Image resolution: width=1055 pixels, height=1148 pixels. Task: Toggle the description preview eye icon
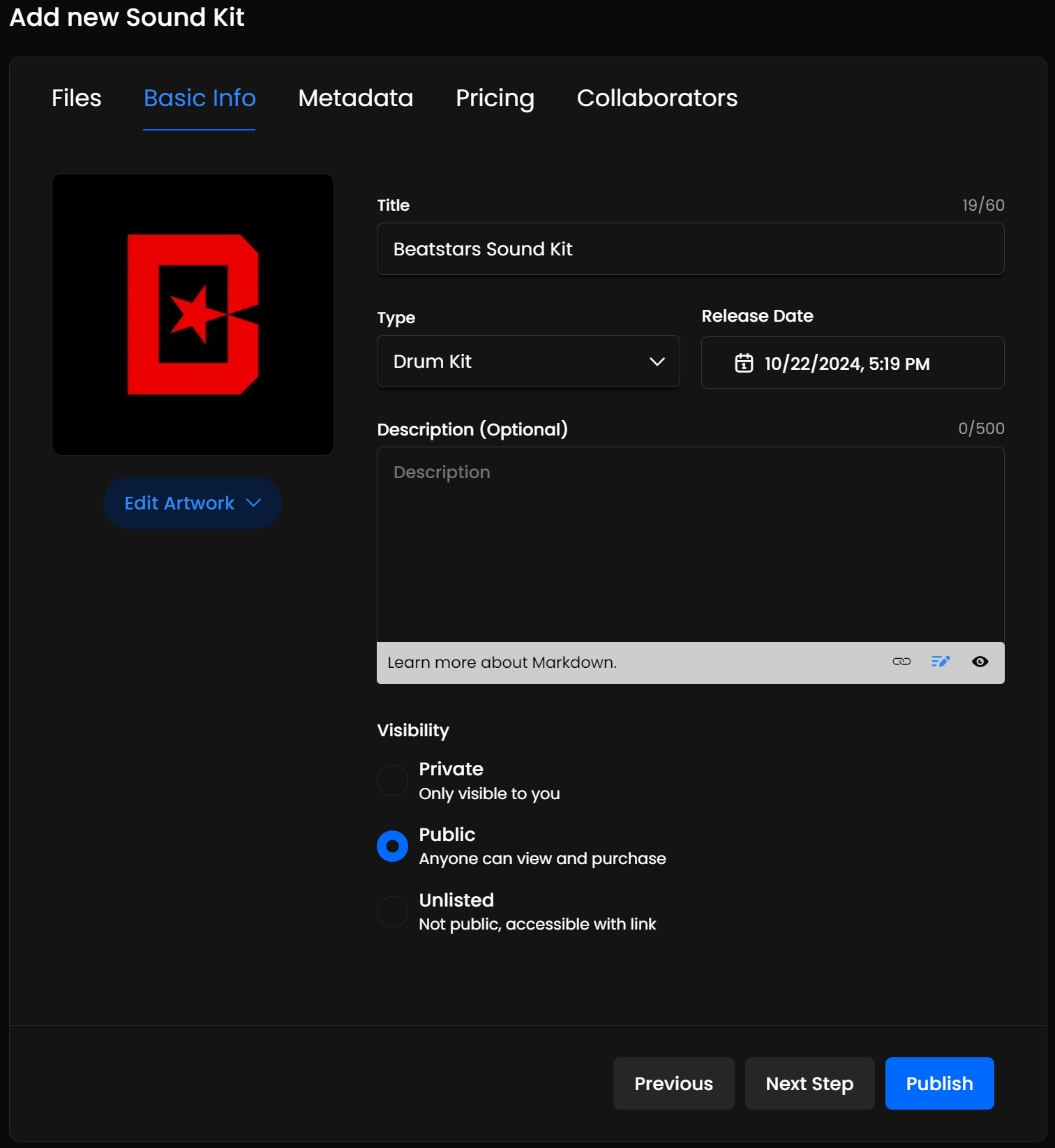(x=980, y=662)
